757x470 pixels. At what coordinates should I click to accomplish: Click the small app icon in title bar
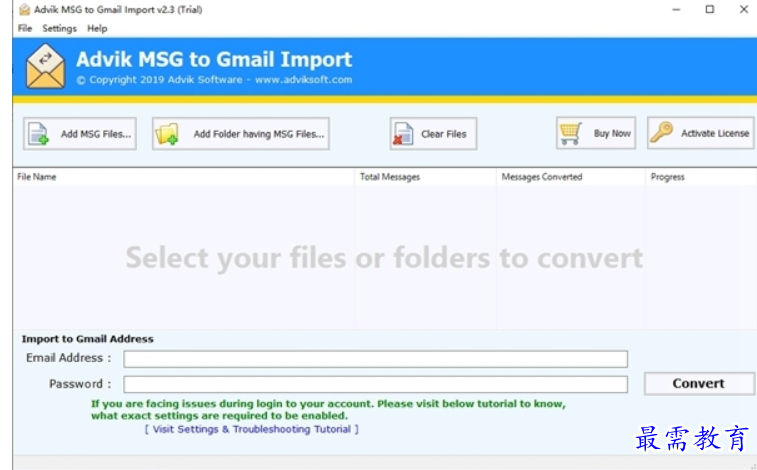(25, 10)
